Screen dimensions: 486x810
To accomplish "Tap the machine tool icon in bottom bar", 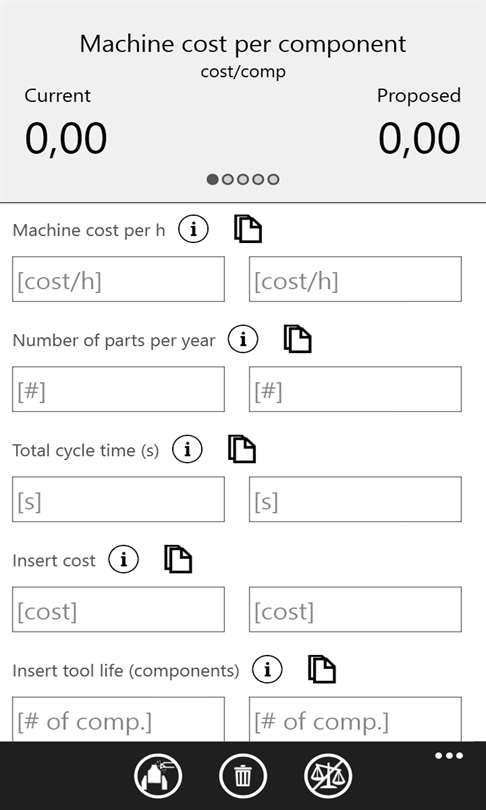I will pos(158,775).
